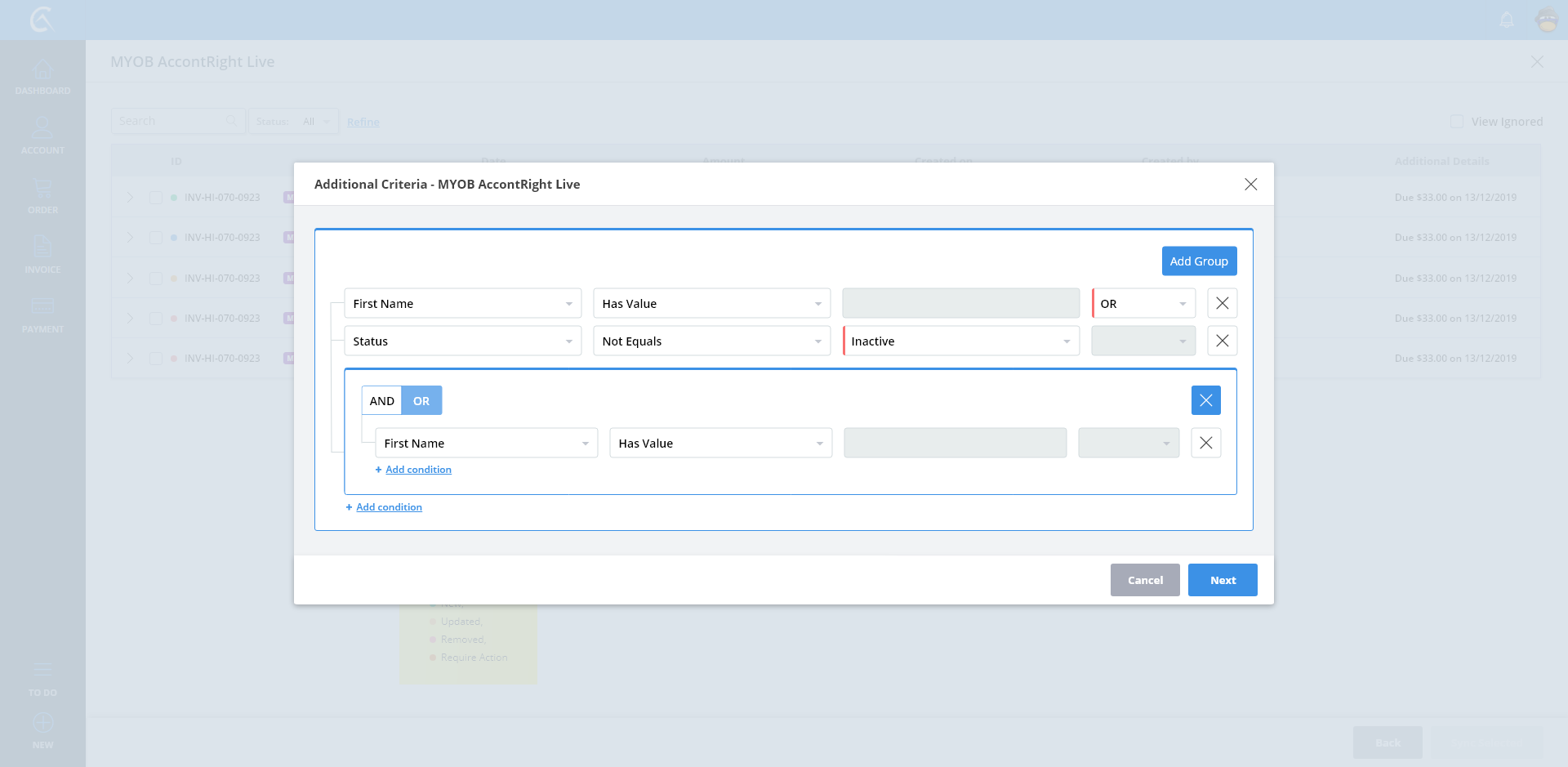Toggle the group operator to AND
1568x767 pixels.
click(x=381, y=400)
